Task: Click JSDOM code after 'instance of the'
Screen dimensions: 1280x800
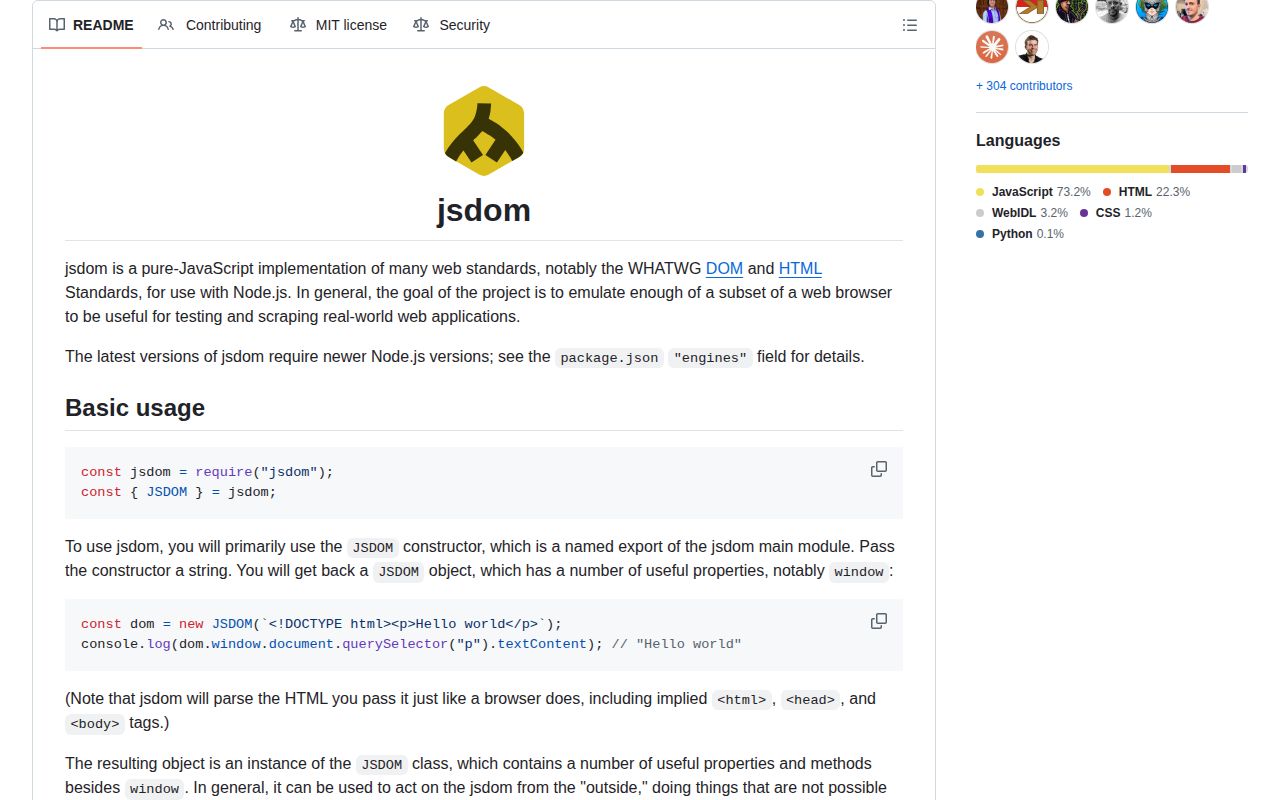Action: 382,765
